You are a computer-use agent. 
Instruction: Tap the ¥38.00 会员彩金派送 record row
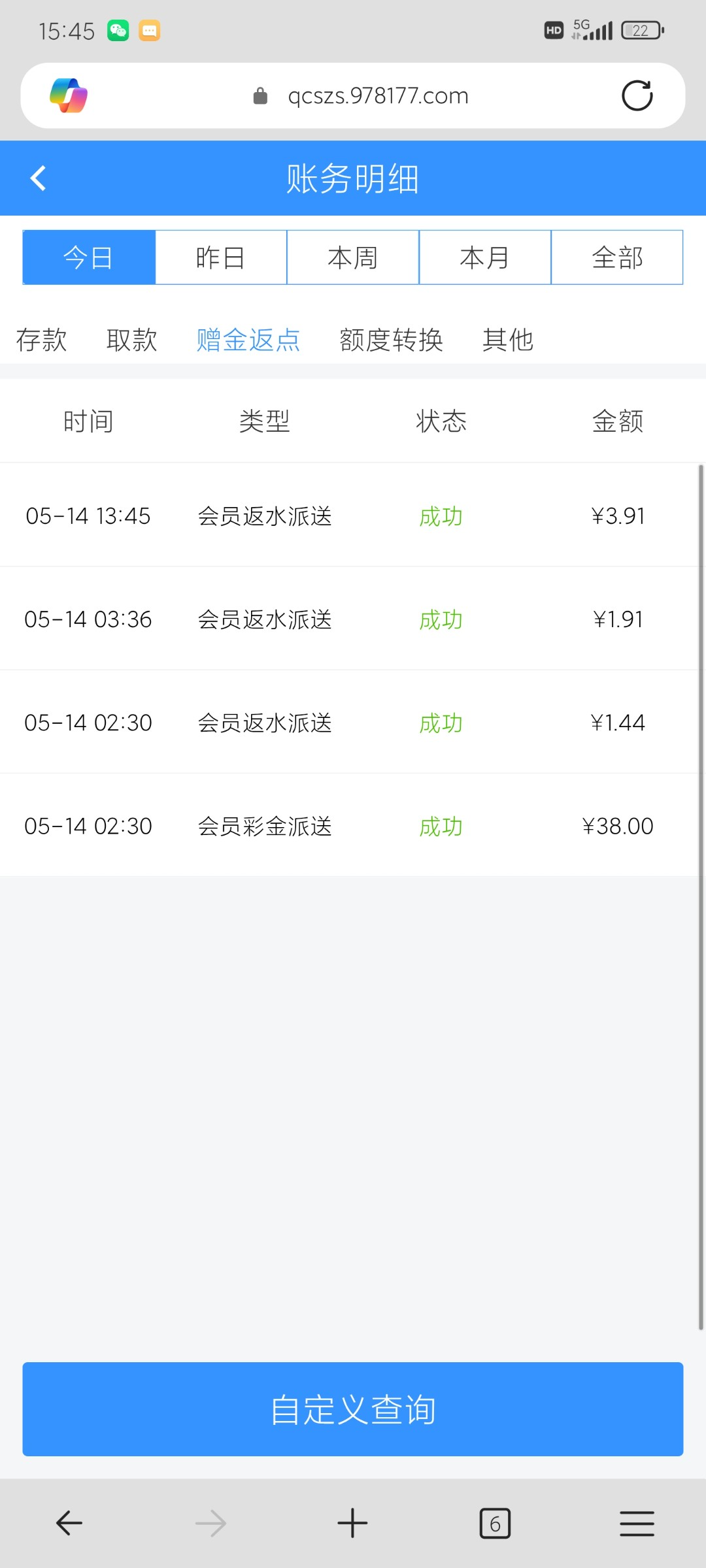[353, 826]
